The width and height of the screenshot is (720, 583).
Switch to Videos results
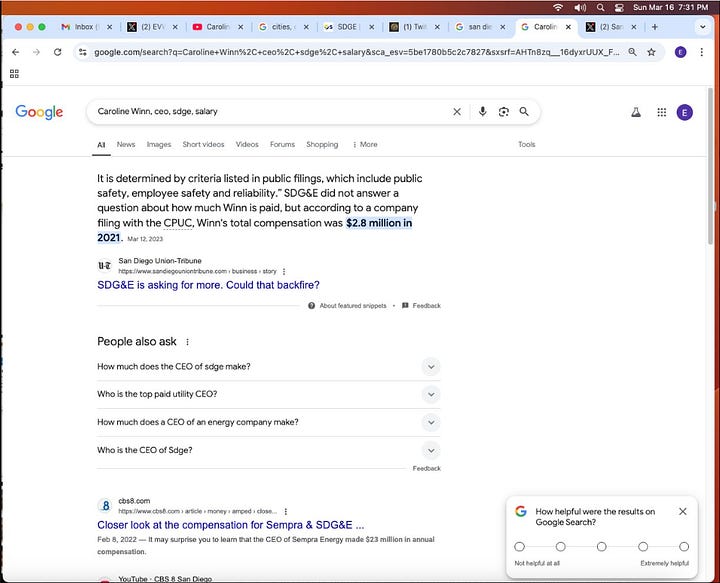tap(247, 145)
